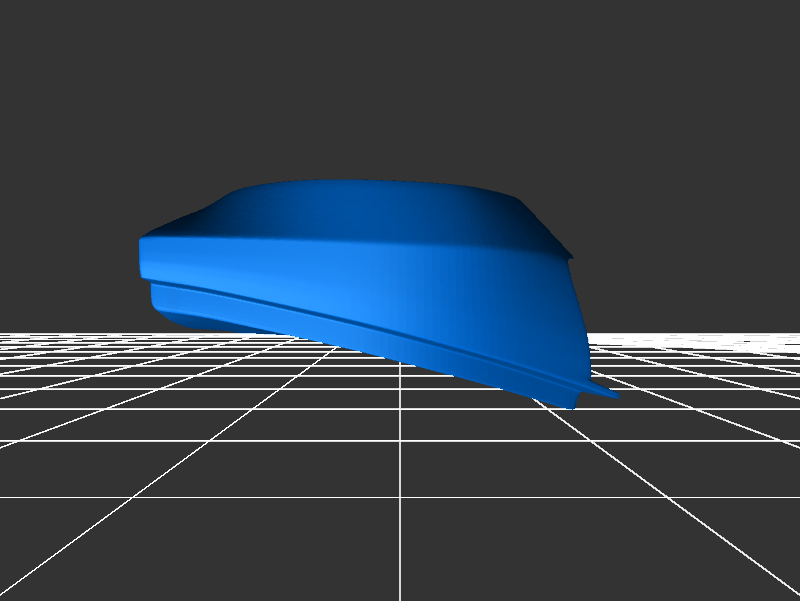Click the empty dark background above the model
The image size is (800, 601).
pos(400,90)
